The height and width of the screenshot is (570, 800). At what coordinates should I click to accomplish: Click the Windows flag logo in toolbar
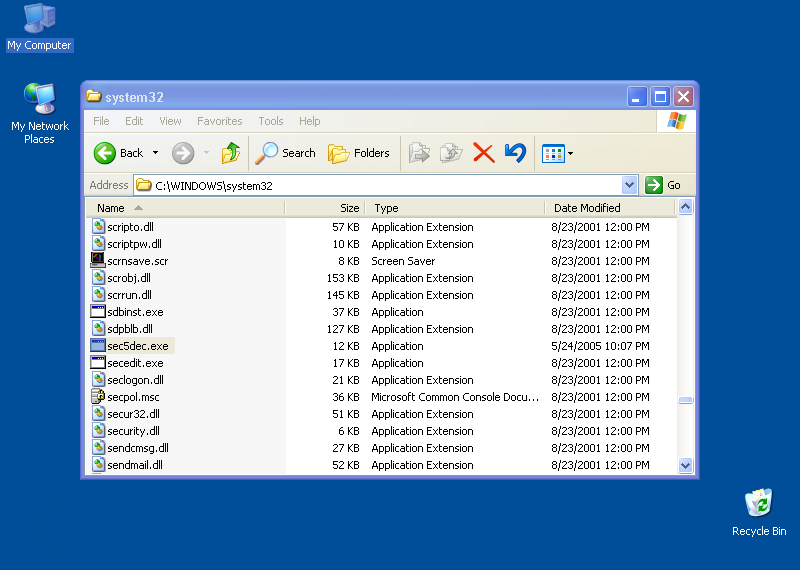point(677,121)
